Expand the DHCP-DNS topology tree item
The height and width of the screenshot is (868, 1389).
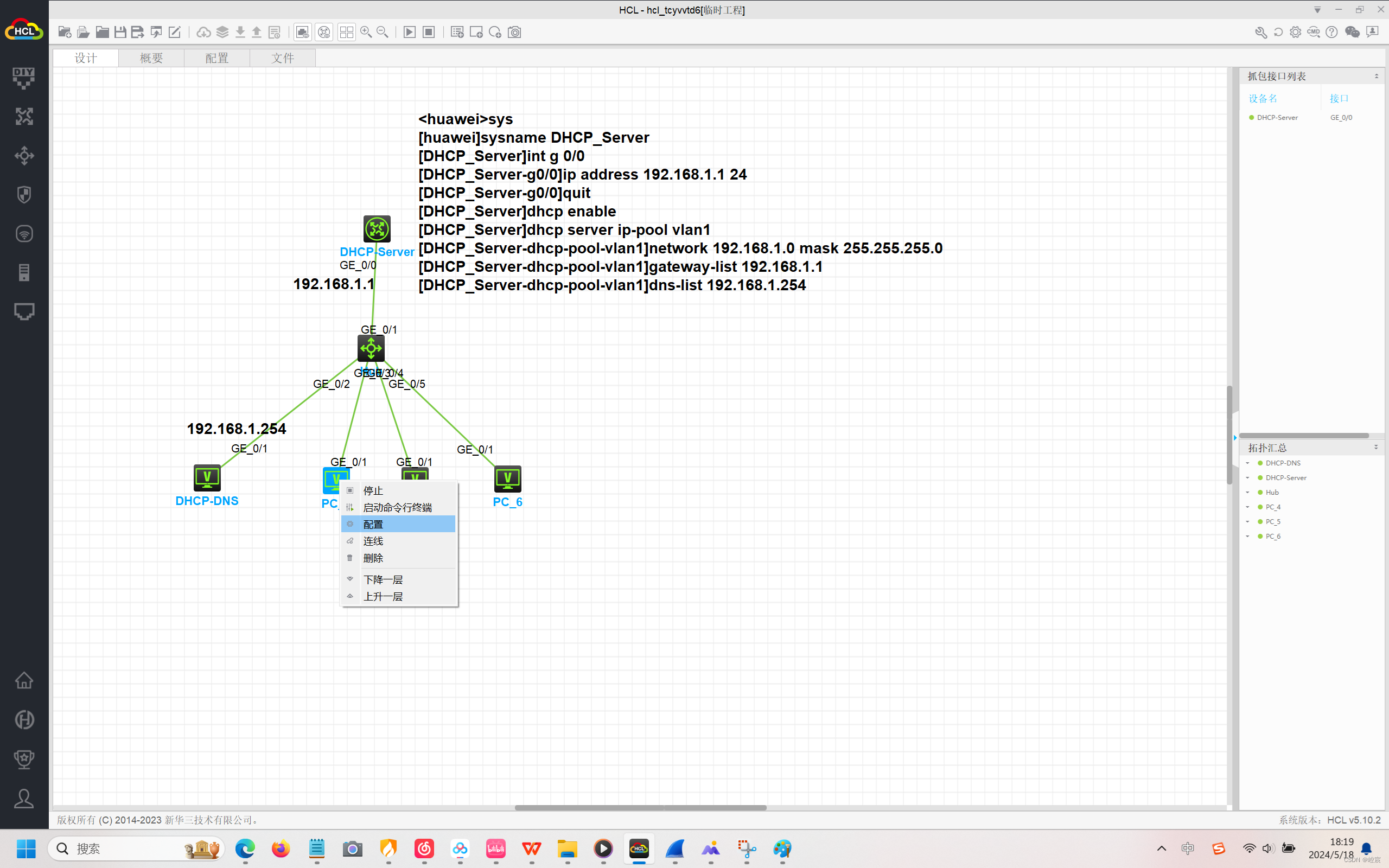[1247, 463]
